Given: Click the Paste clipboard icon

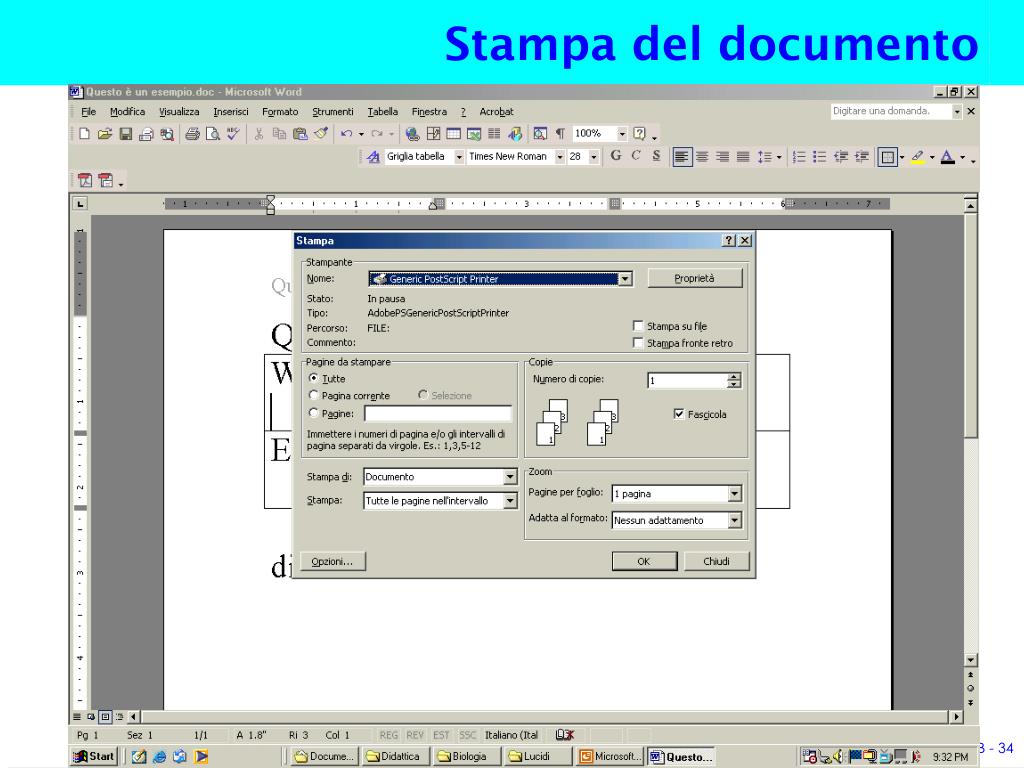Looking at the screenshot, I should click(300, 134).
